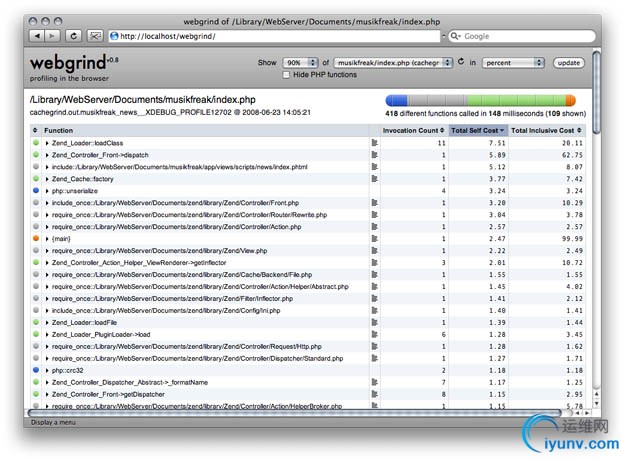Open file icon for Filter/Inflector.php row
This screenshot has width=625, height=460.
(x=374, y=298)
